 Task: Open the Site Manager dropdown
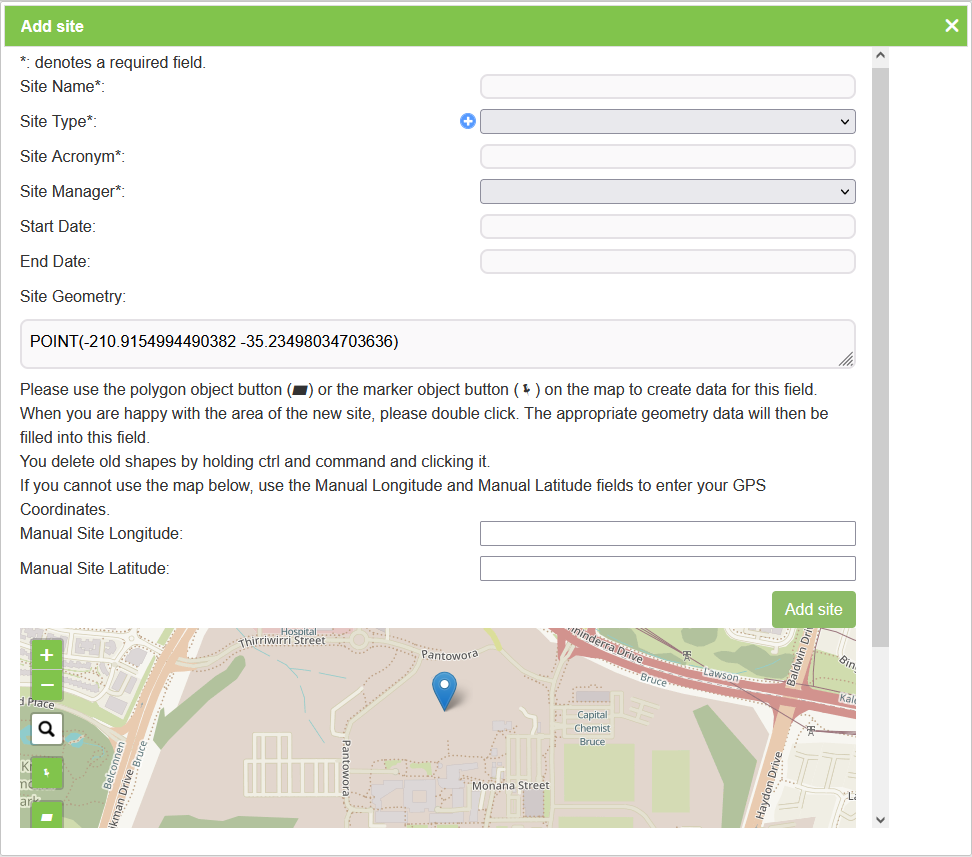click(x=667, y=191)
